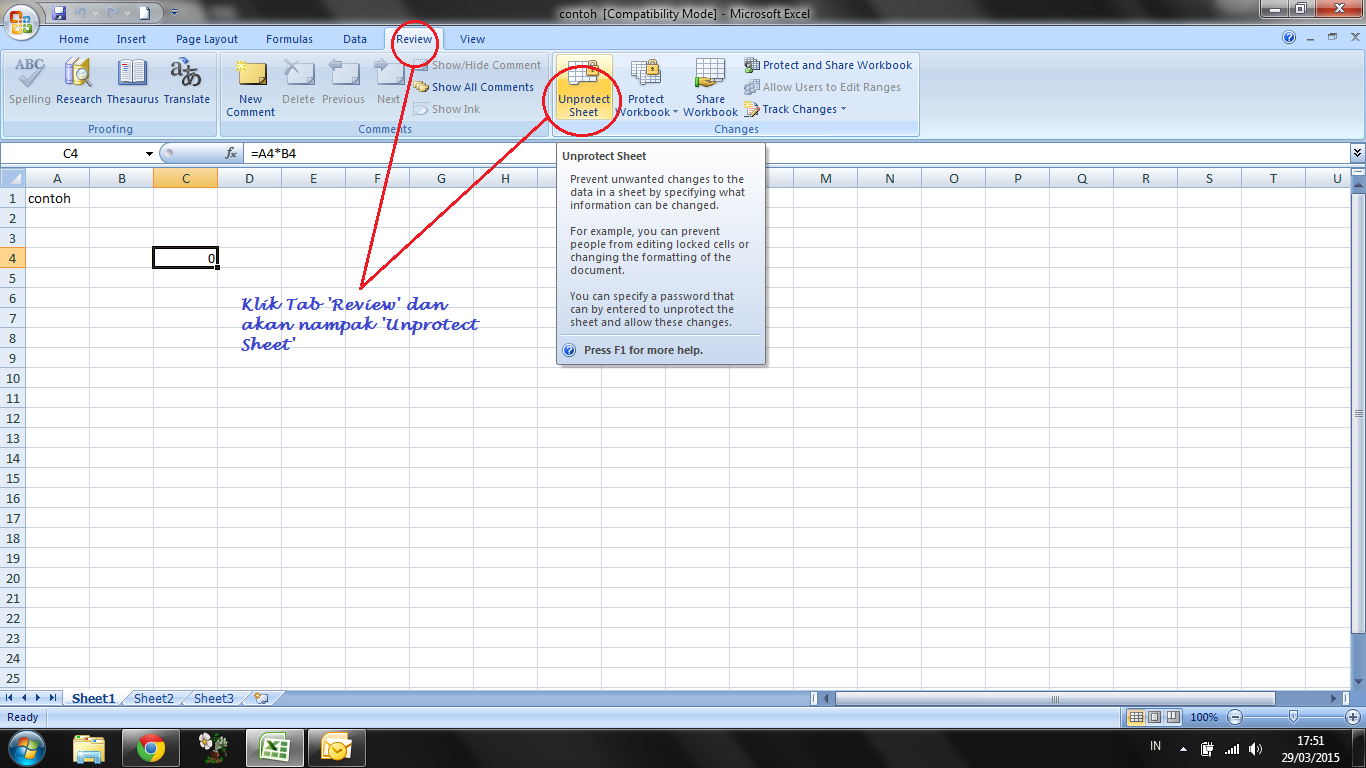Open Track Changes dropdown
1366x768 pixels.
[795, 109]
